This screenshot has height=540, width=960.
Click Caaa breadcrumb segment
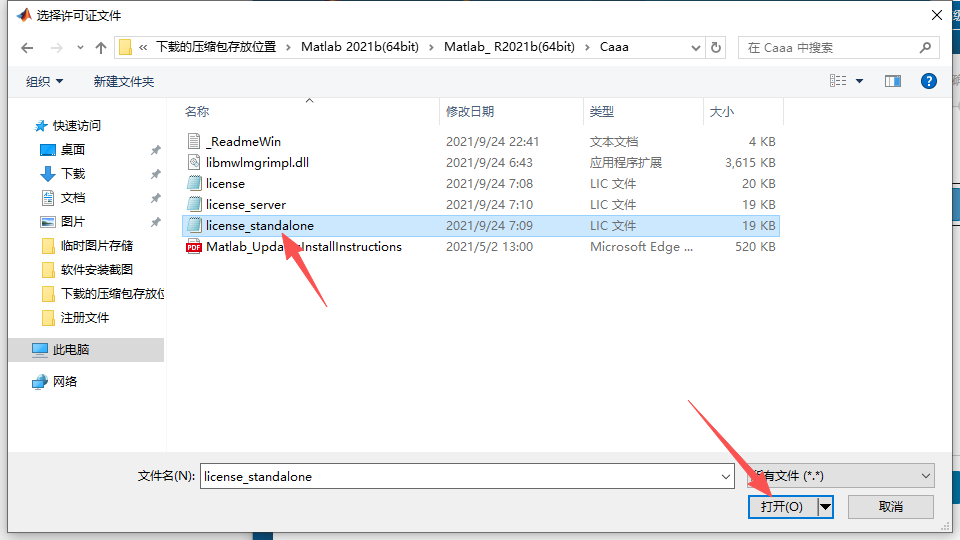[x=614, y=47]
